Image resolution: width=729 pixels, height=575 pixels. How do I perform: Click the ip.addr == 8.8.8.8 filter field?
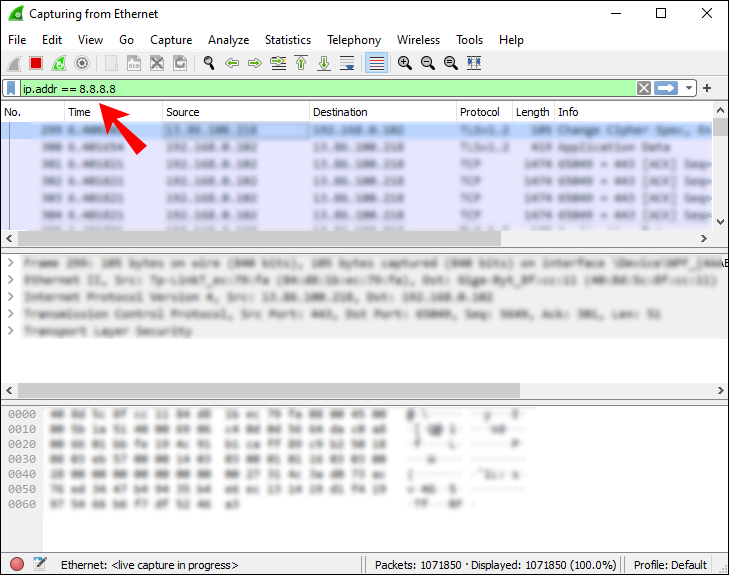328,88
